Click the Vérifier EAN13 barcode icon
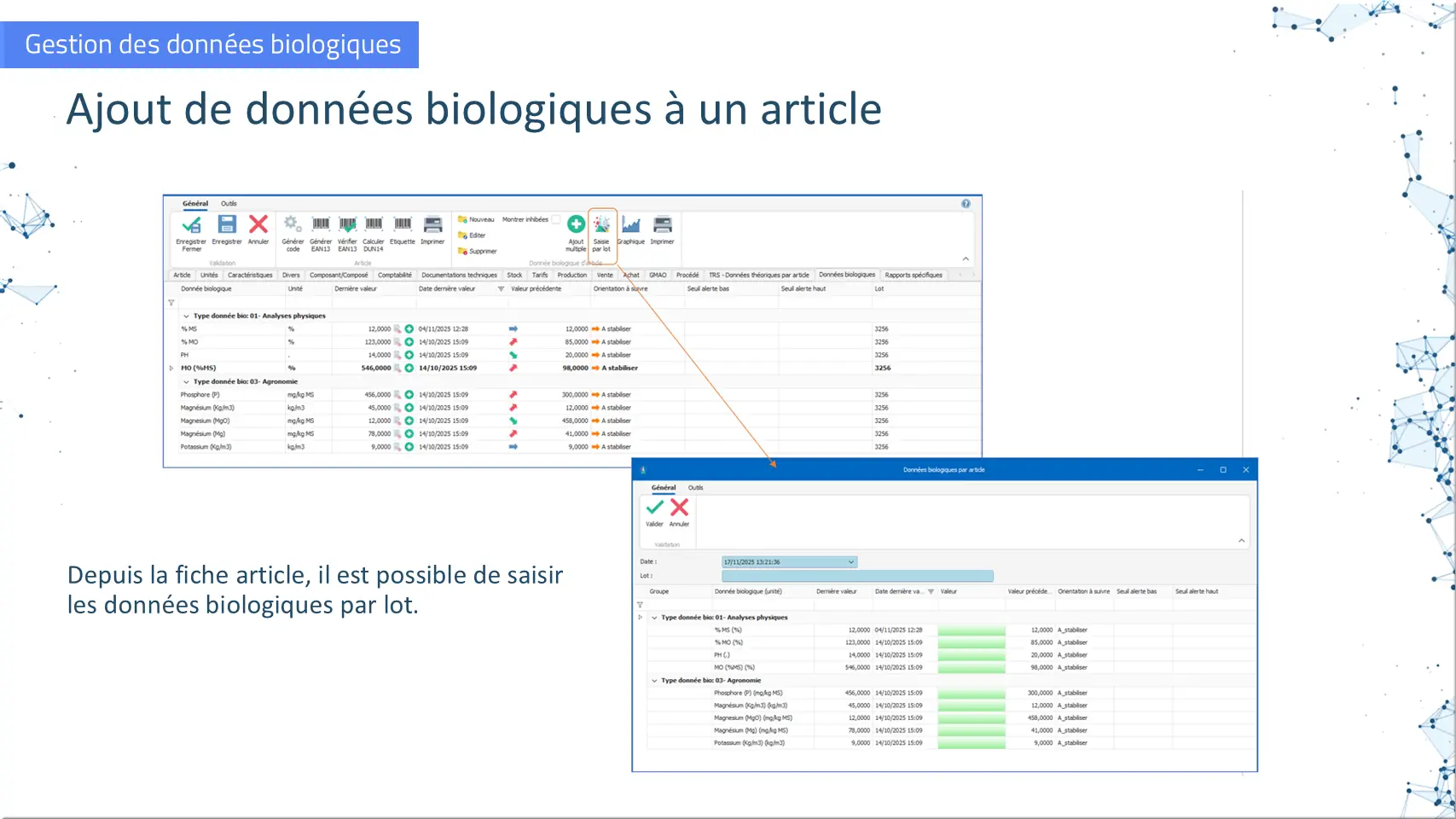1456x819 pixels. pos(347,225)
